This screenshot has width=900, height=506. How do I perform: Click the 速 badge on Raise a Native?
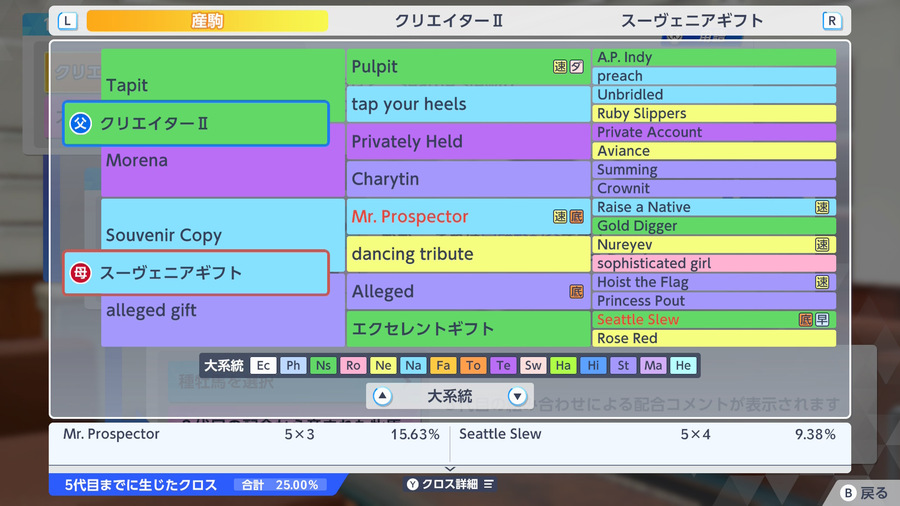coord(822,207)
